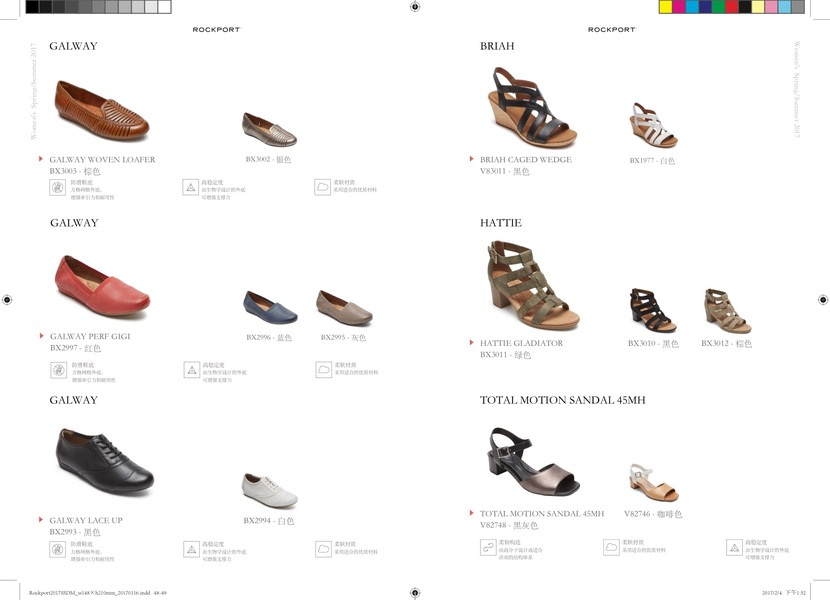The height and width of the screenshot is (600, 830).
Task: Open the black BX3010 gladiator sandal image
Action: [x=653, y=310]
